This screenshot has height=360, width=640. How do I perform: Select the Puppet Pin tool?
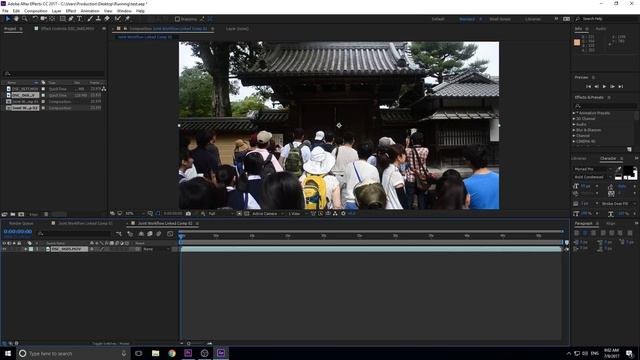click(127, 19)
